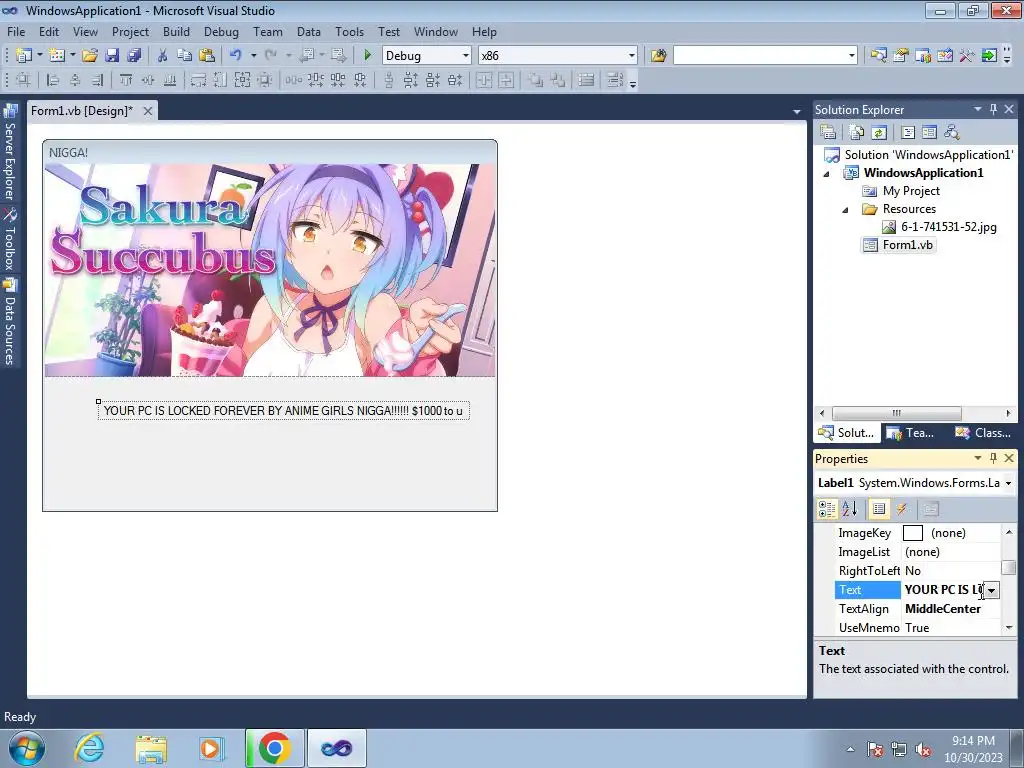Viewport: 1024px width, 768px height.
Task: Collapse the WindowsApplication1 project node
Action: [826, 174]
